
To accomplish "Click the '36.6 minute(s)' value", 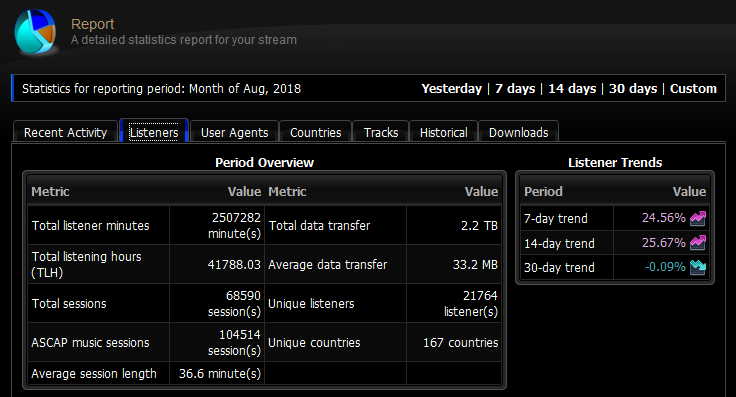I will (220, 374).
